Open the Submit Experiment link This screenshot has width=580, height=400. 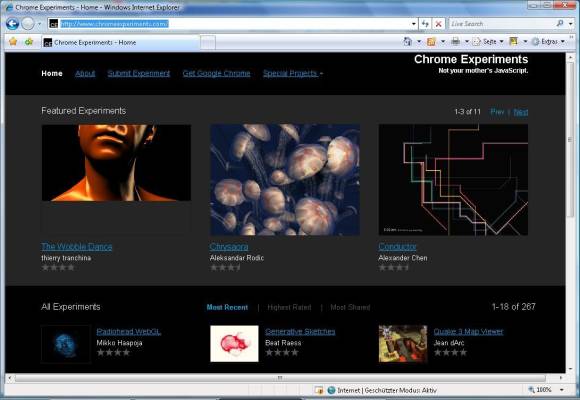139,73
